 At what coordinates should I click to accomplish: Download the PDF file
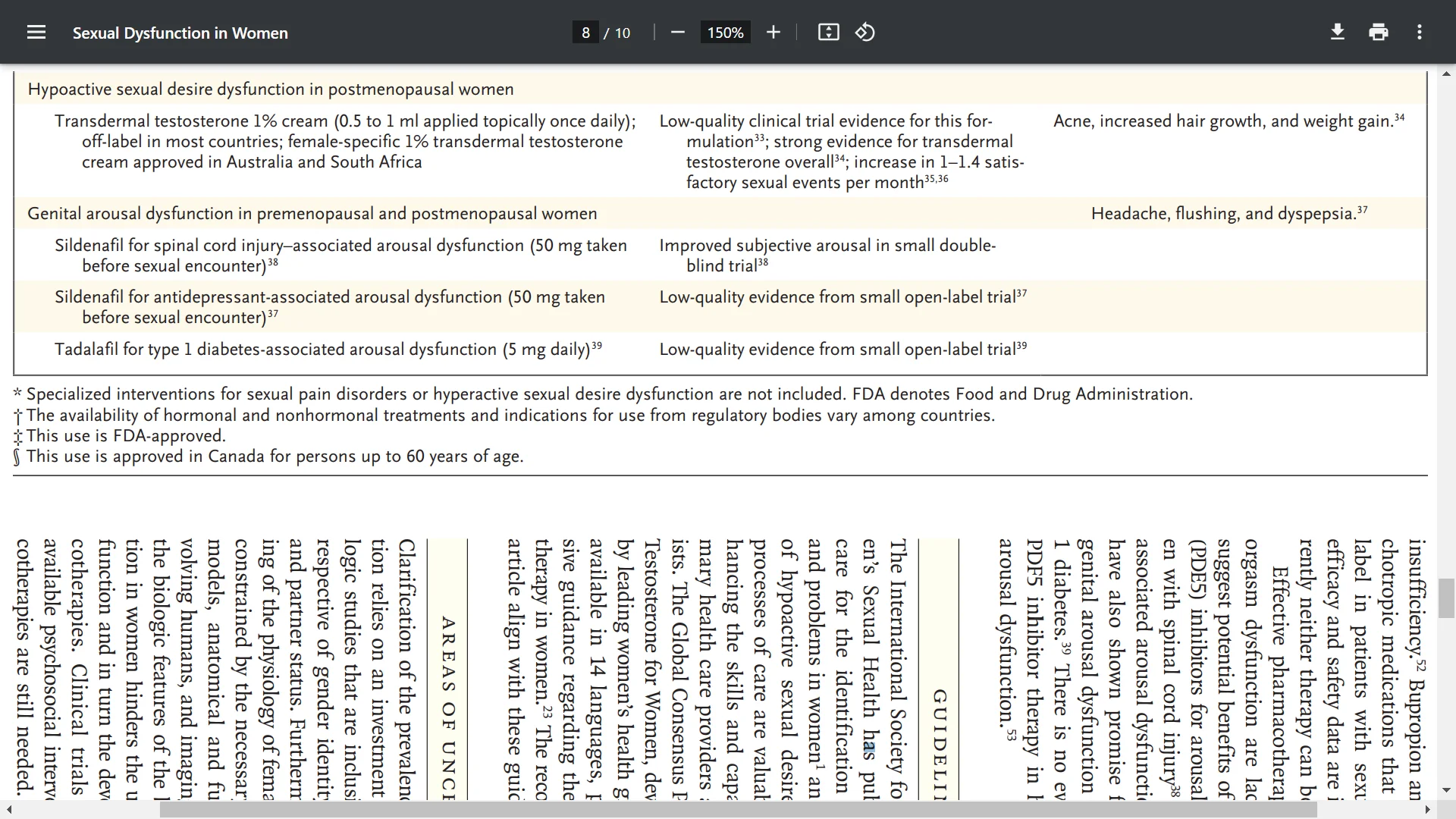click(1338, 33)
